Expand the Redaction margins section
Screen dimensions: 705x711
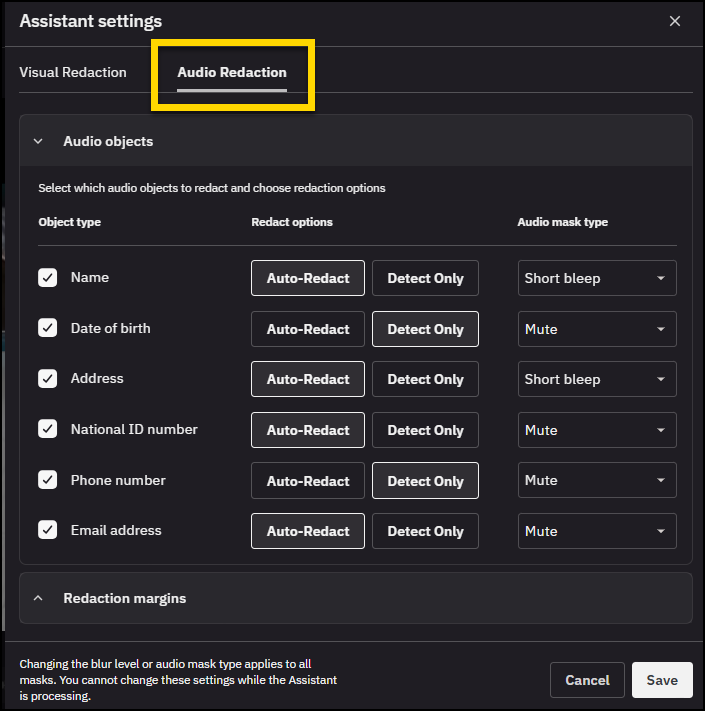click(x=39, y=598)
